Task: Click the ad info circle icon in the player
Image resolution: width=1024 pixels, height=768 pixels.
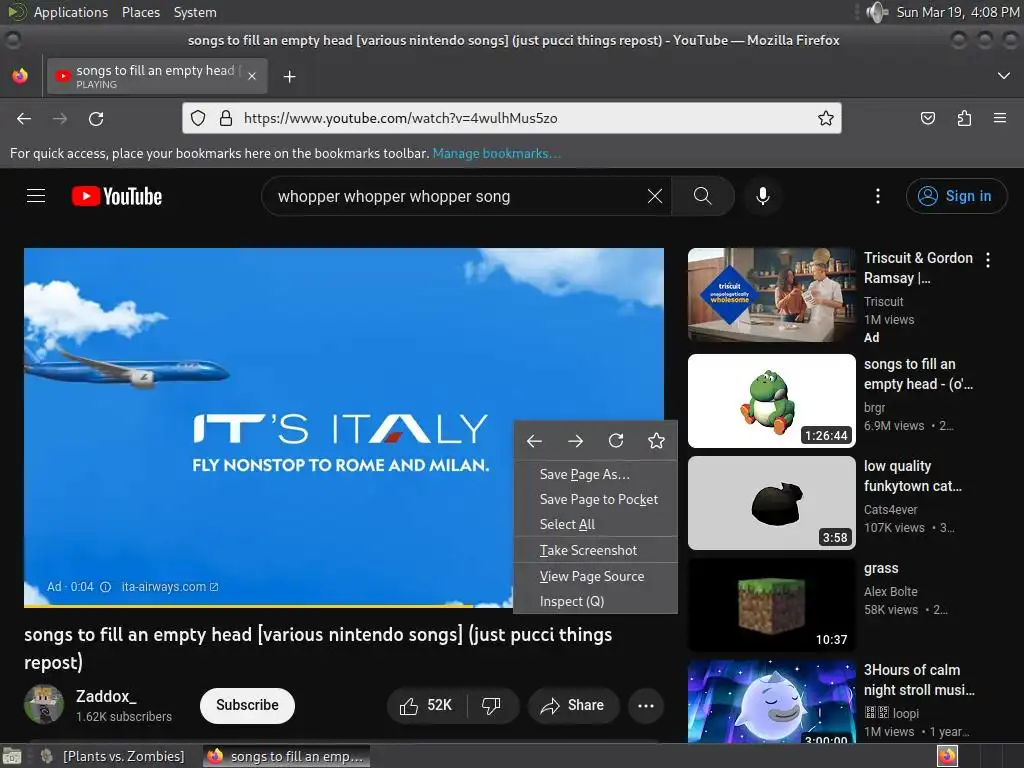Action: (x=105, y=586)
